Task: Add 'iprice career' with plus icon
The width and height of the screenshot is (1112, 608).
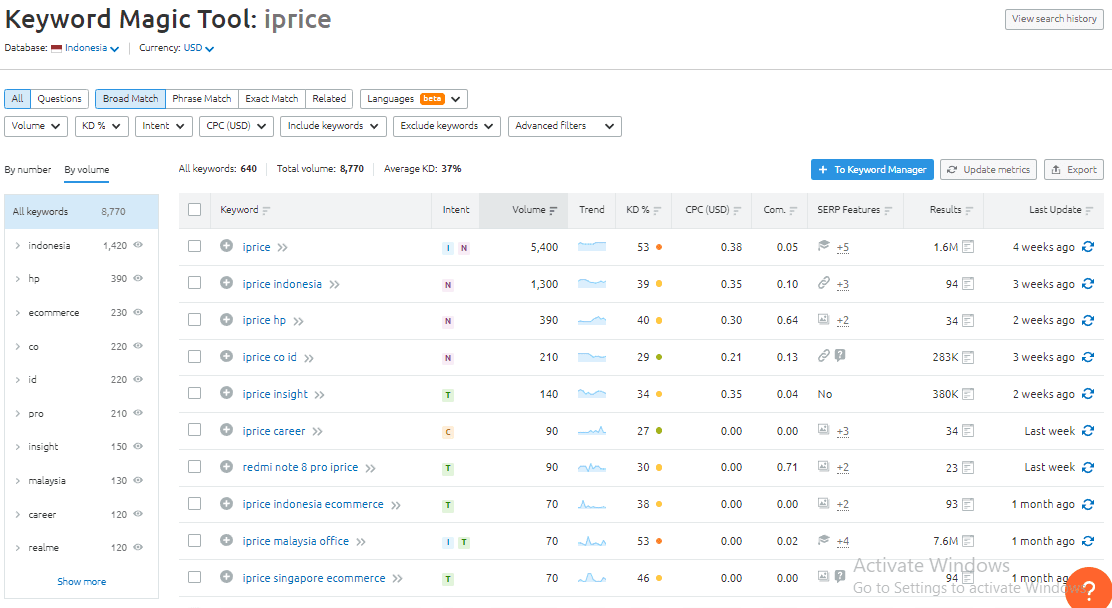Action: (x=226, y=430)
